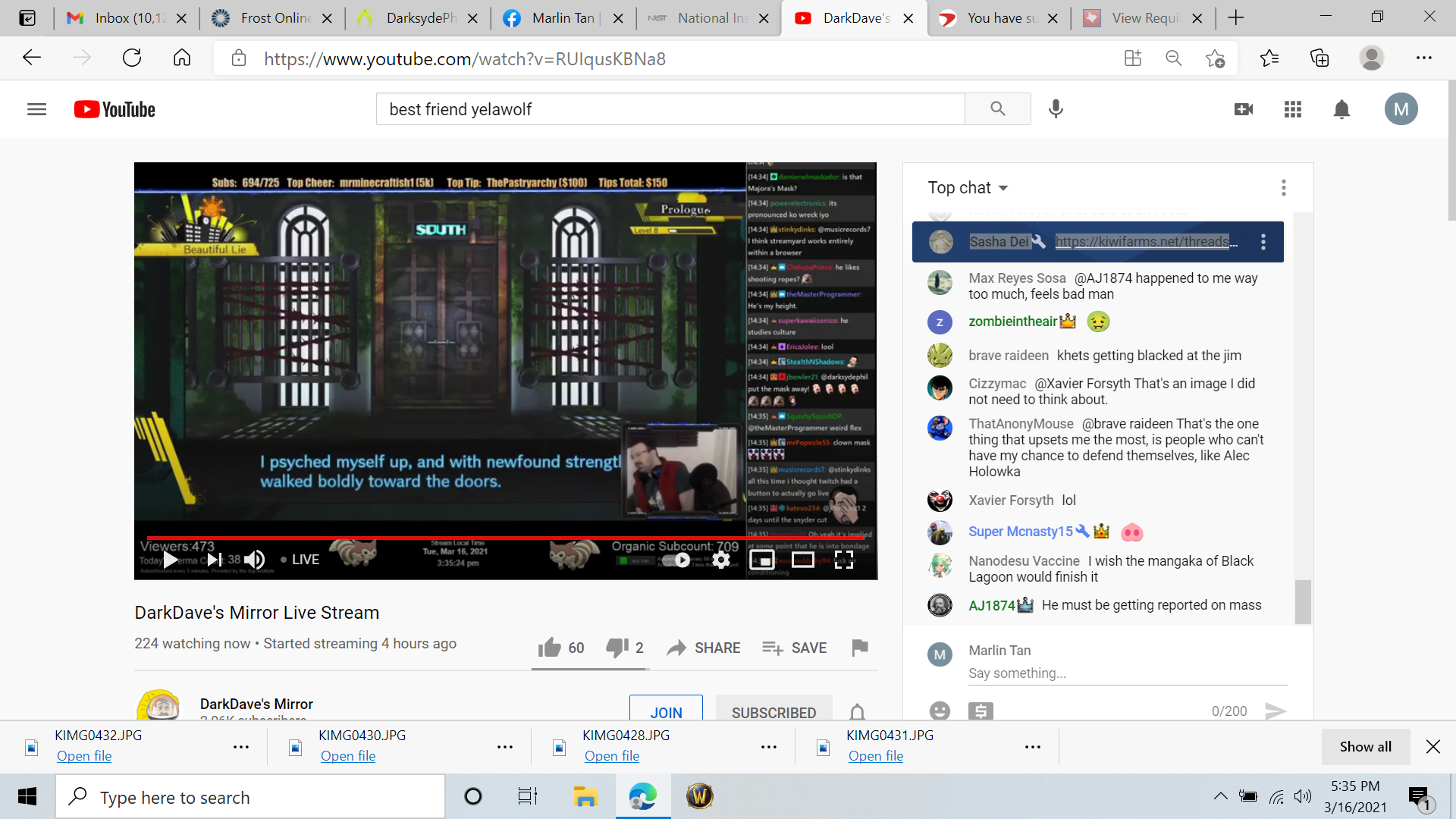
Task: Switch to the Gmail Inbox tab
Action: pyautogui.click(x=126, y=18)
